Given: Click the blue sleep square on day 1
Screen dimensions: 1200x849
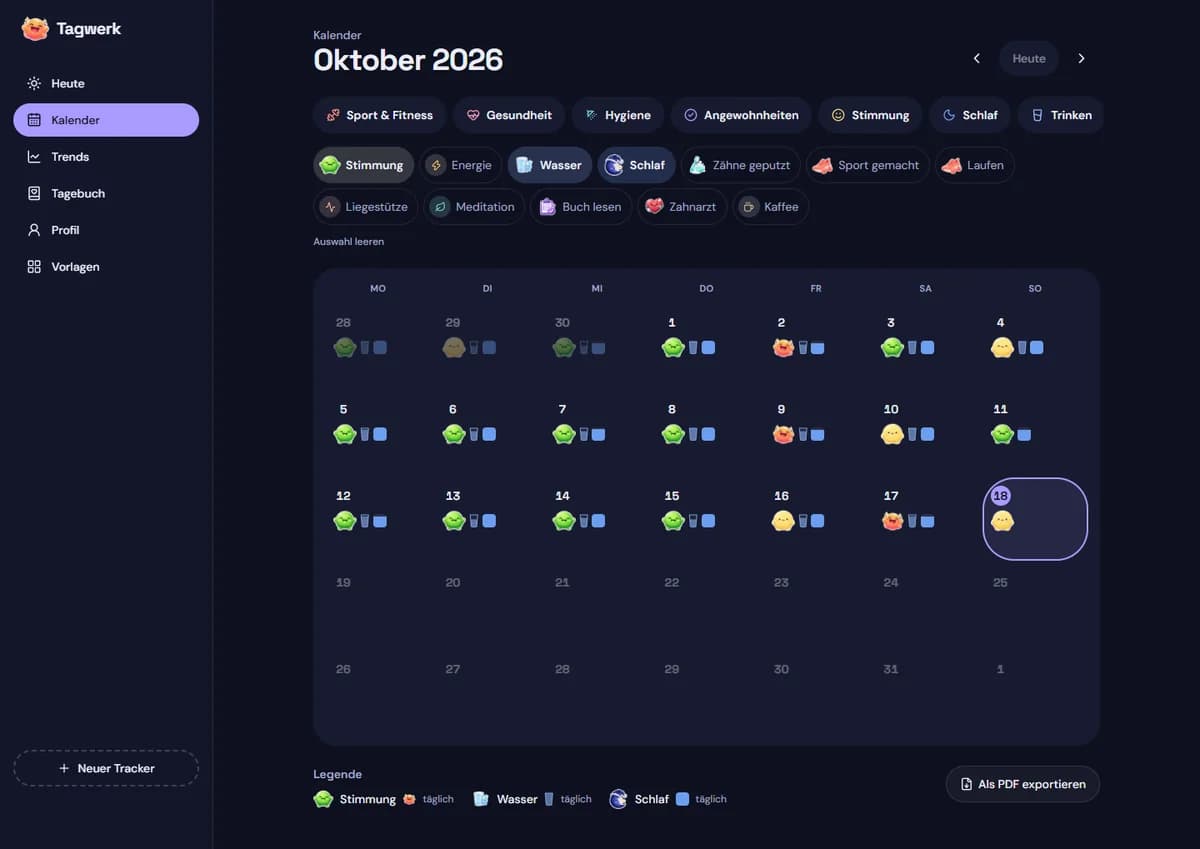Looking at the screenshot, I should pos(708,348).
